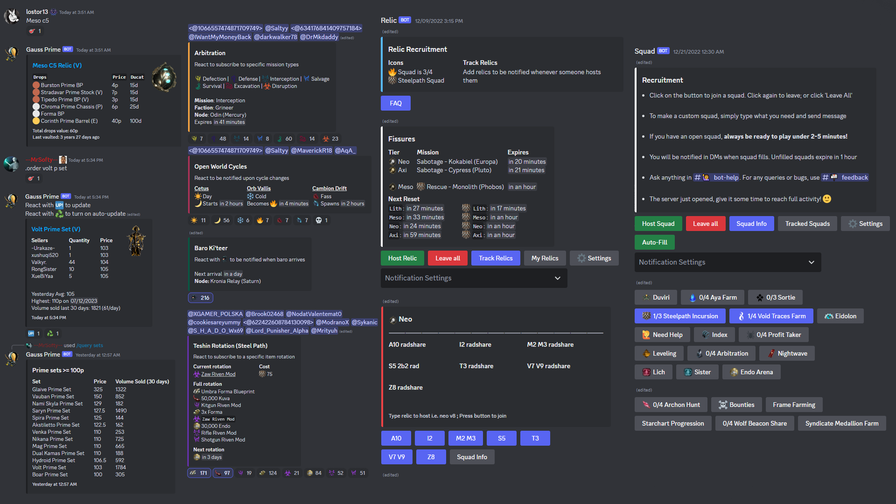Open the Tracked Squads button
This screenshot has height=504, width=896.
pos(807,223)
